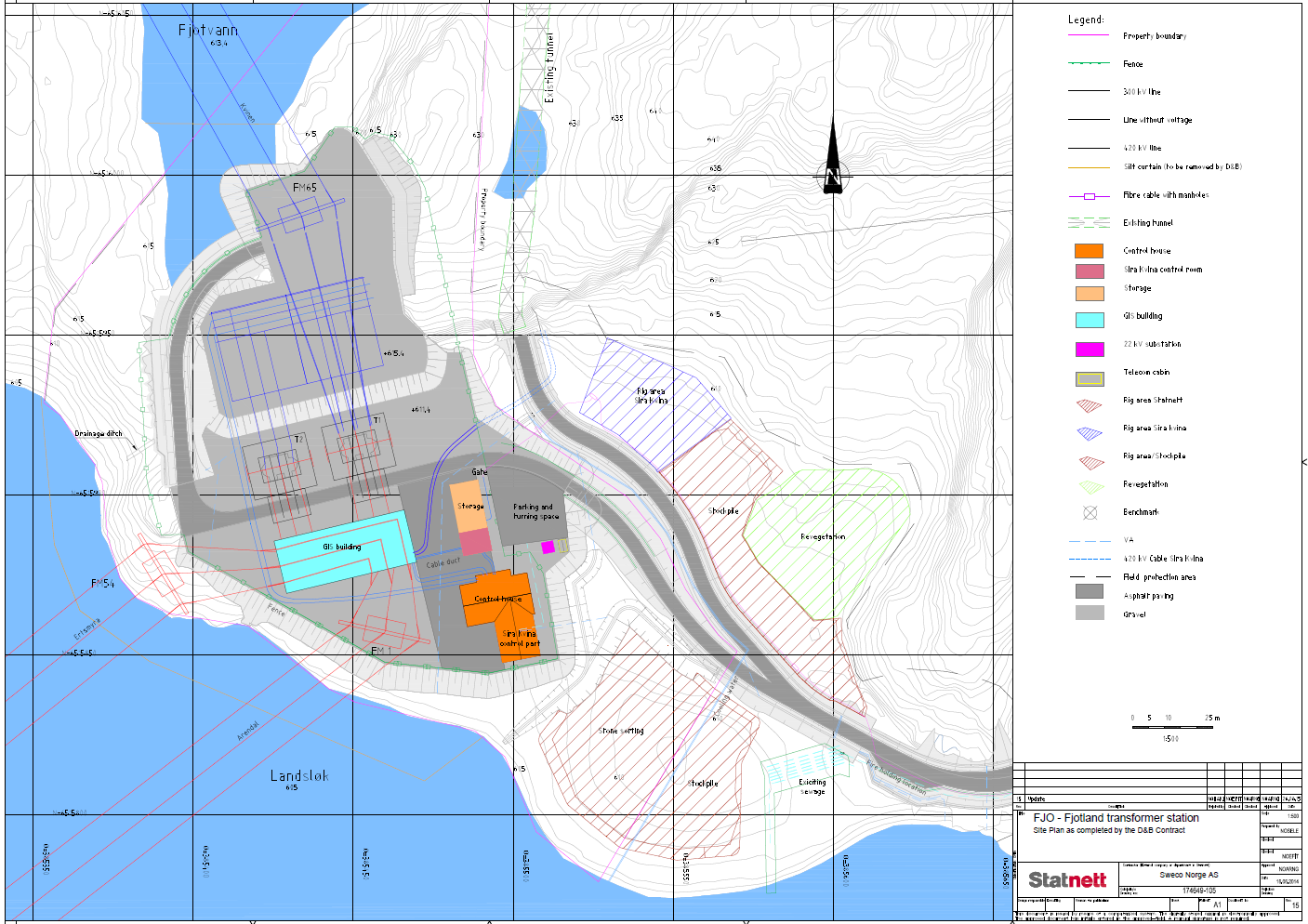The height and width of the screenshot is (924, 1308).
Task: Click the 'Sweco Norge AS' title block text
Action: tap(1188, 875)
